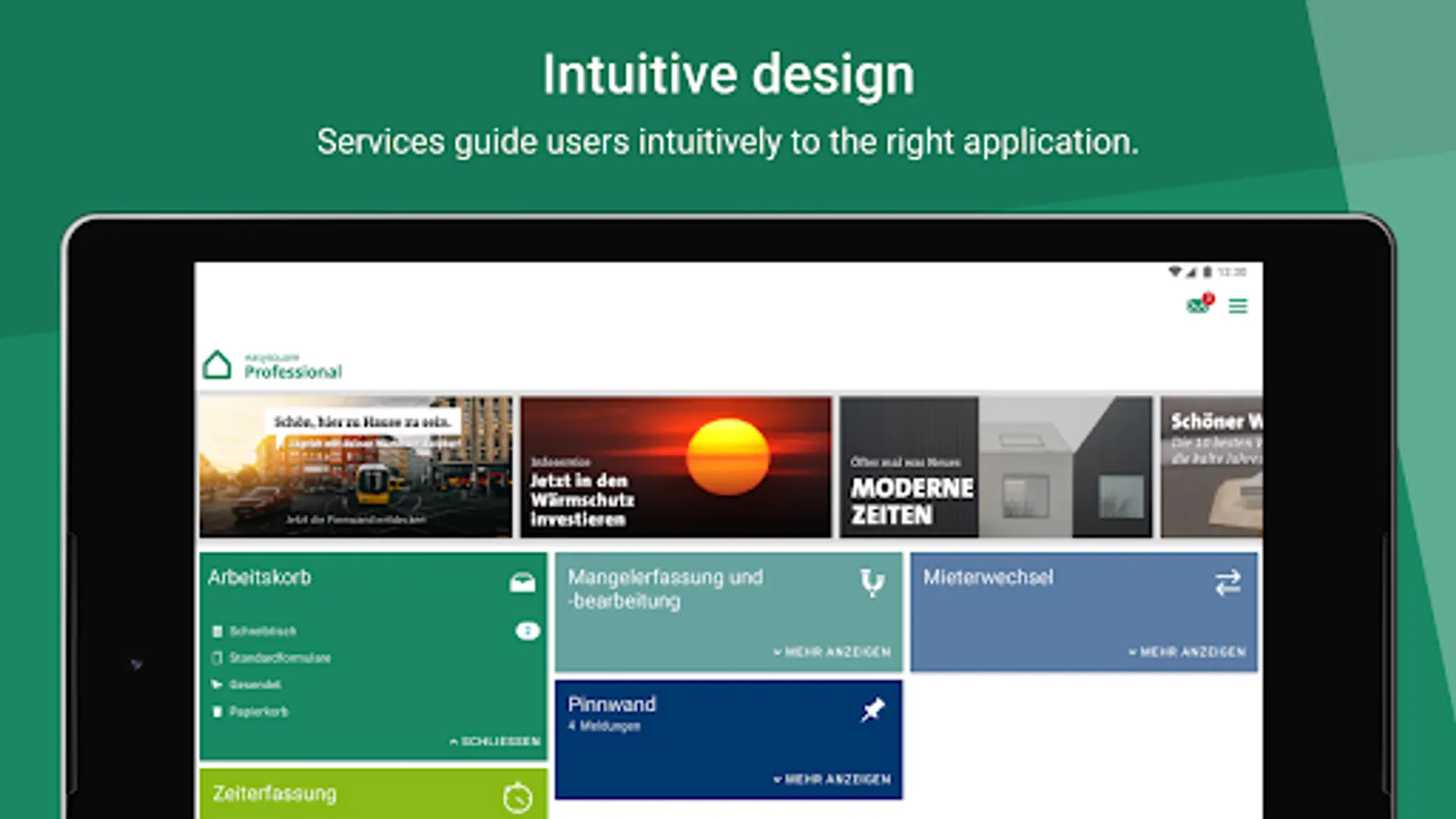This screenshot has height=819, width=1456.
Task: Open the sunset Wärmschutz banner
Action: (x=676, y=467)
